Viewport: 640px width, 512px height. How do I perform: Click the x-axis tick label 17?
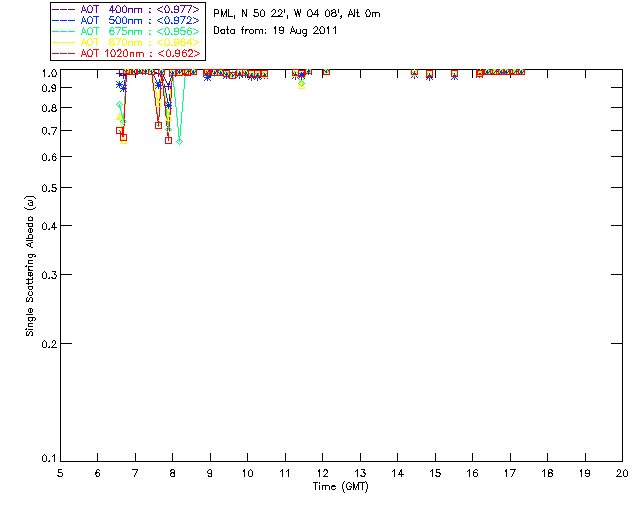point(510,473)
